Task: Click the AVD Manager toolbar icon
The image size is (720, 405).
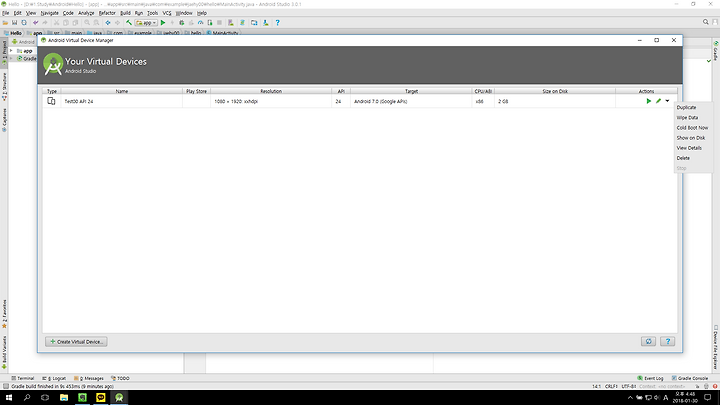Action: [231, 22]
